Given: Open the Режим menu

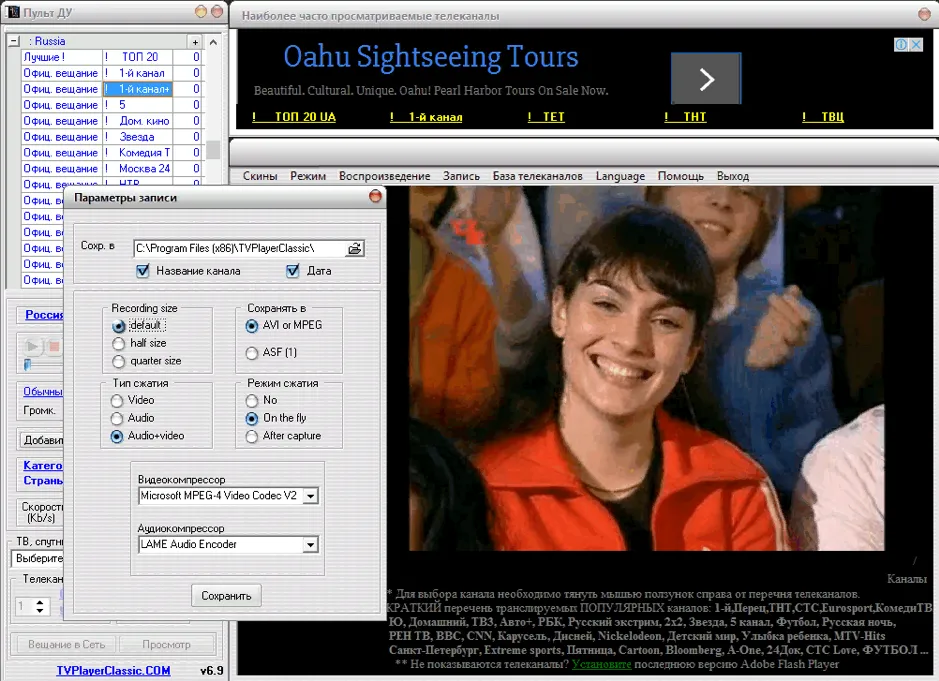Looking at the screenshot, I should (308, 176).
